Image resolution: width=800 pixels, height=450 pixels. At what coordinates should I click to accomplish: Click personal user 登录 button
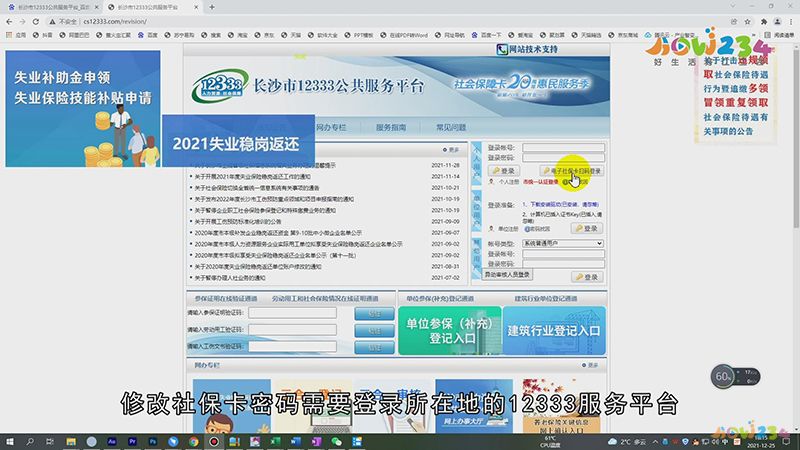click(504, 171)
